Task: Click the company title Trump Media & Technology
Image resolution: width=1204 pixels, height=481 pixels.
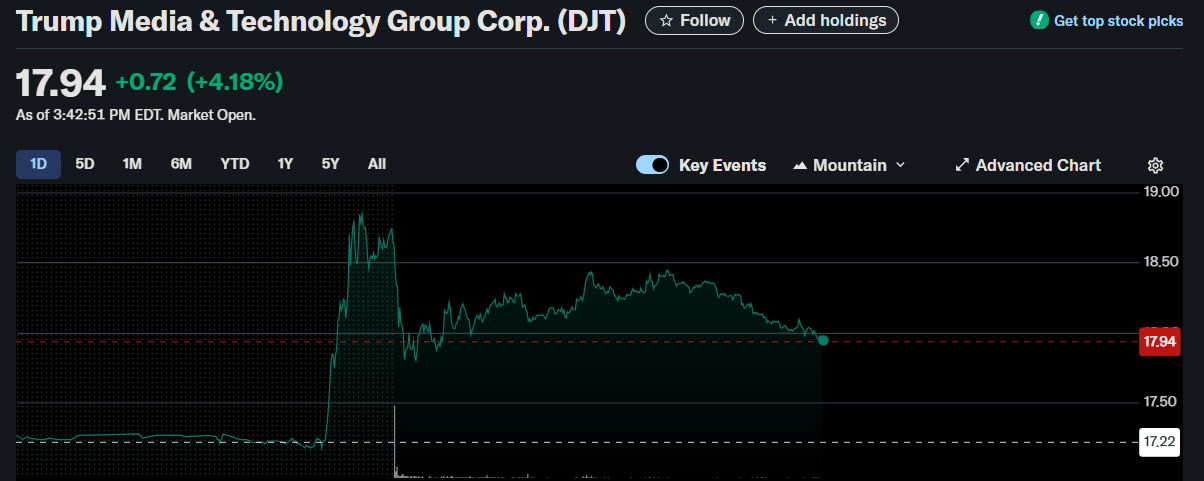Action: pos(321,21)
